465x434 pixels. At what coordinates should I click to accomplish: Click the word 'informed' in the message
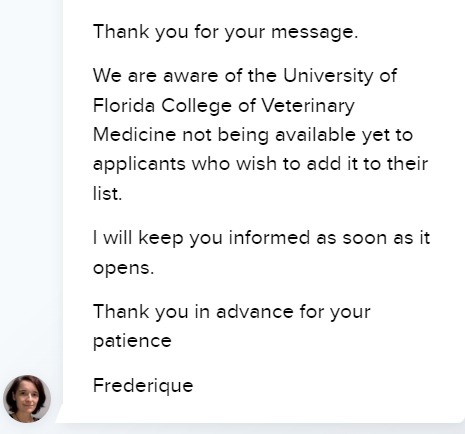269,238
